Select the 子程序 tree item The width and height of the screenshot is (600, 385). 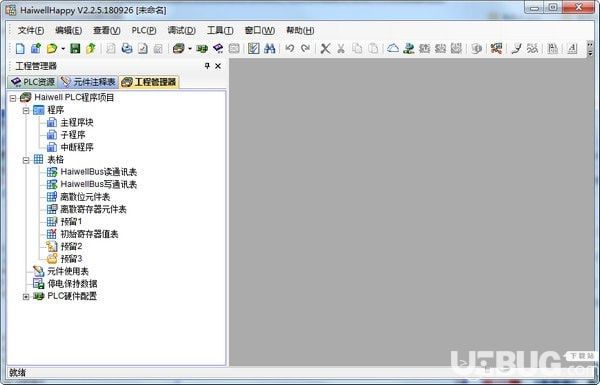click(73, 135)
